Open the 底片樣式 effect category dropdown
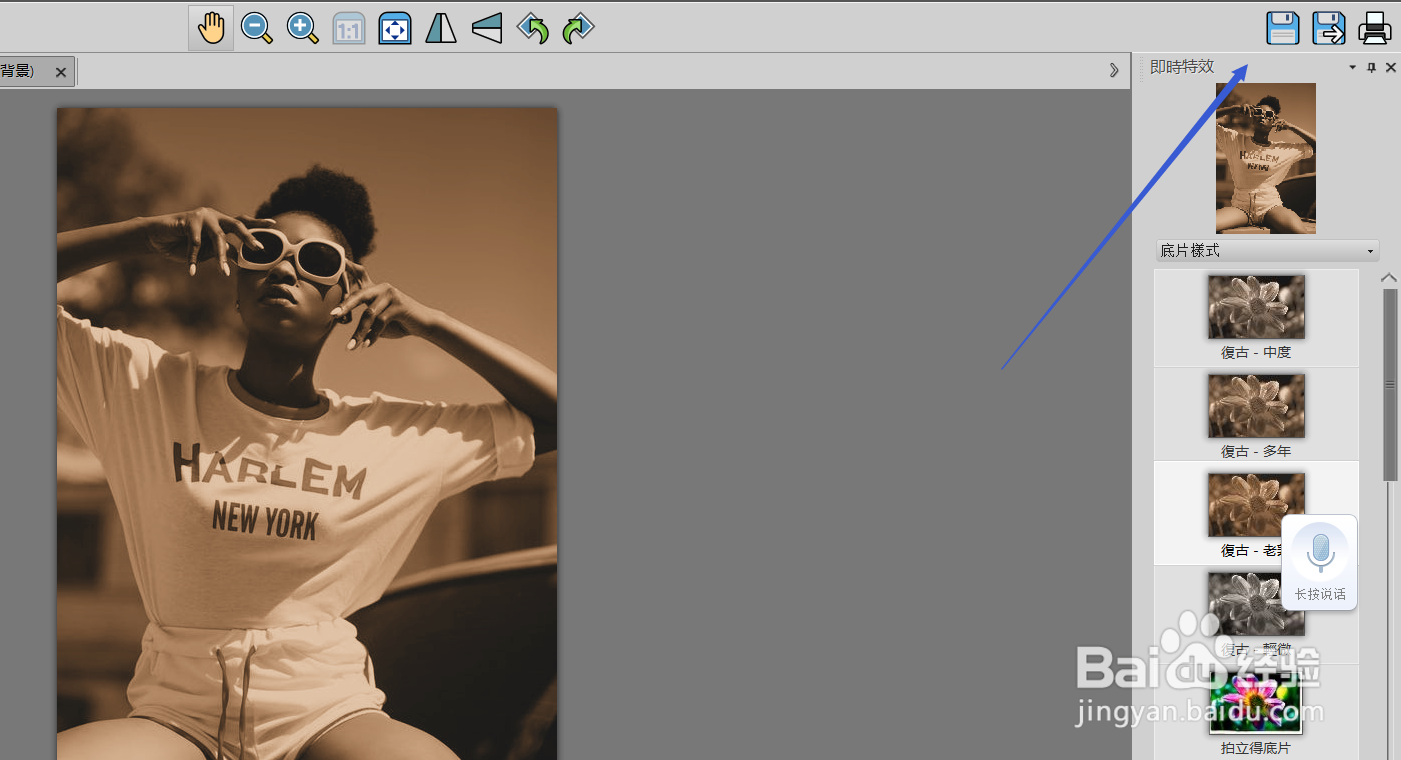The image size is (1401, 760). pos(1267,250)
